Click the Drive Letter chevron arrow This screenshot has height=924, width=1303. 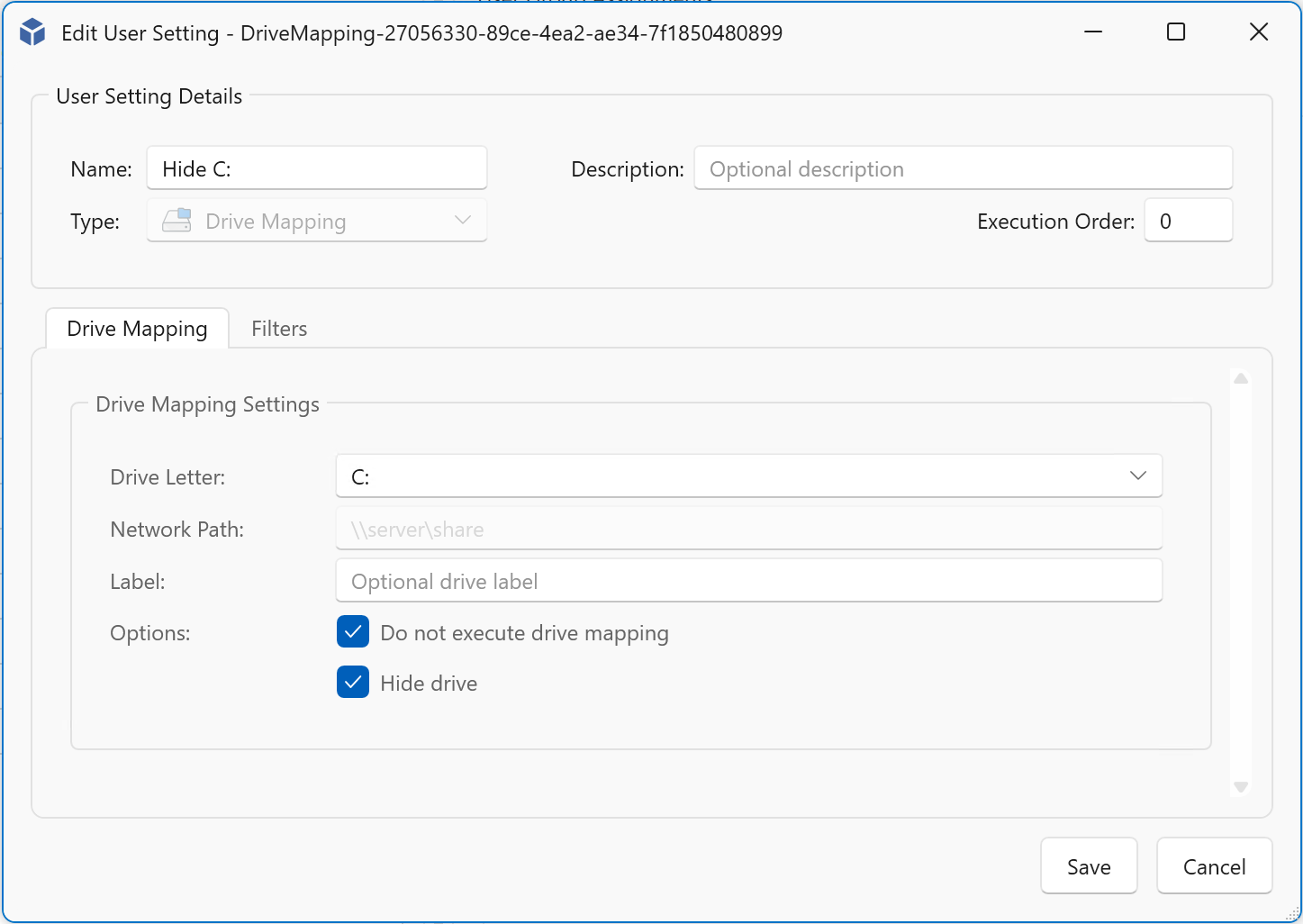click(x=1137, y=476)
